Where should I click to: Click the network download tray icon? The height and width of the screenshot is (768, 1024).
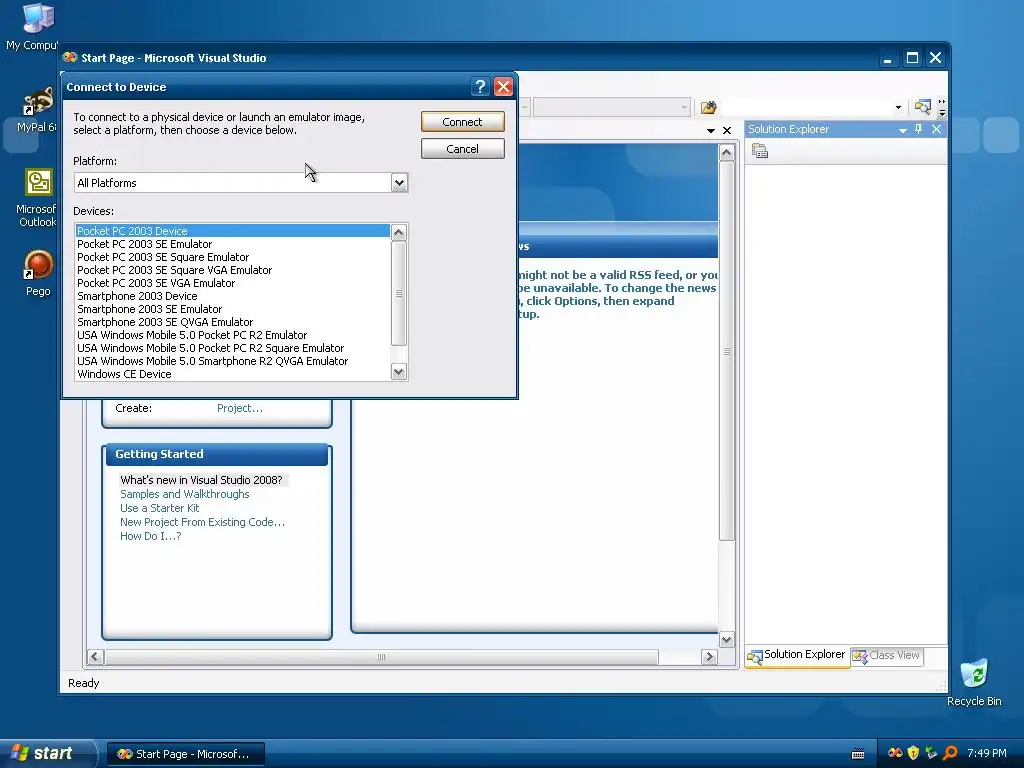point(931,753)
